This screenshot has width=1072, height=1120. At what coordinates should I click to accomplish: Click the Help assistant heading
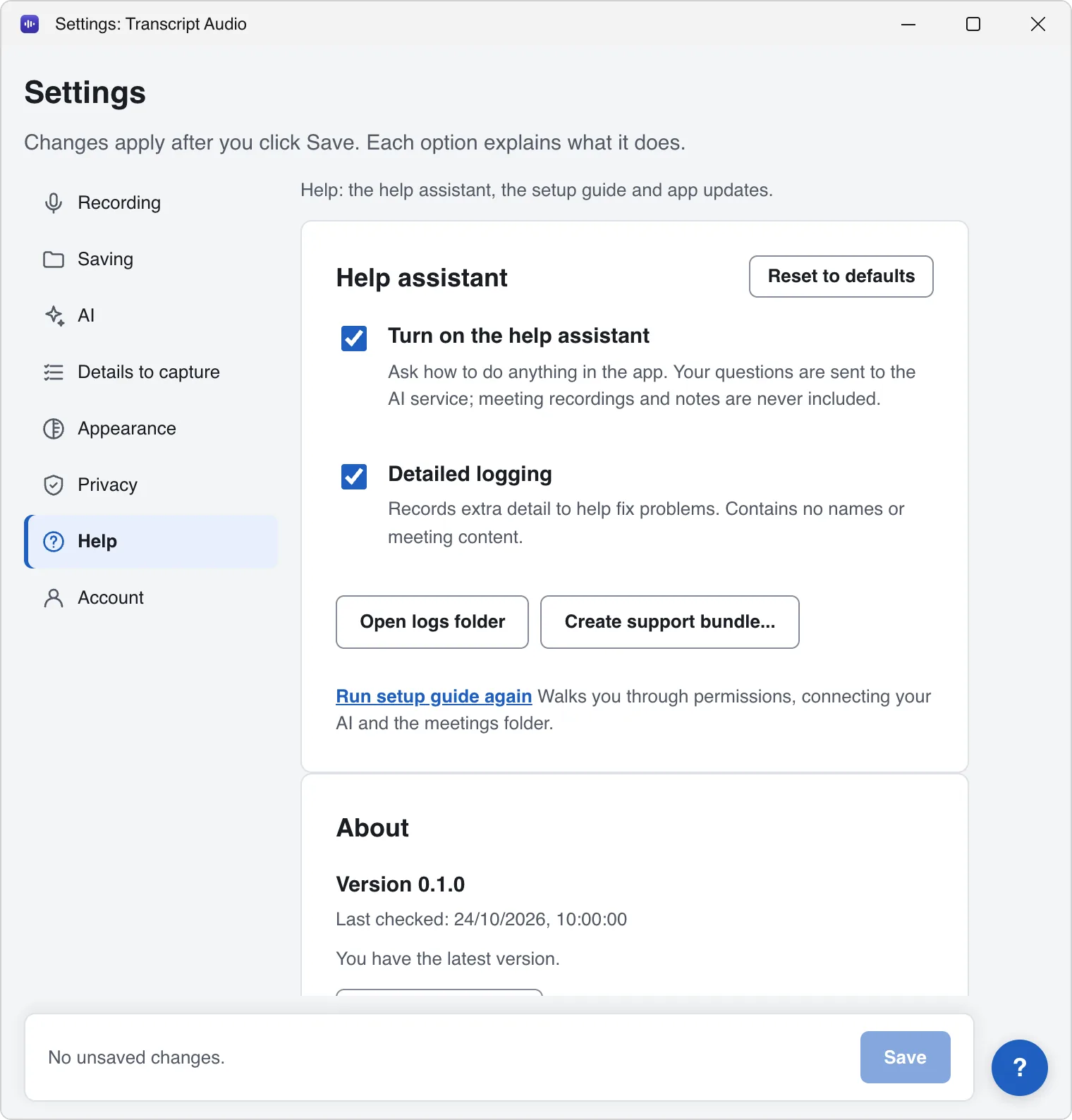[422, 278]
